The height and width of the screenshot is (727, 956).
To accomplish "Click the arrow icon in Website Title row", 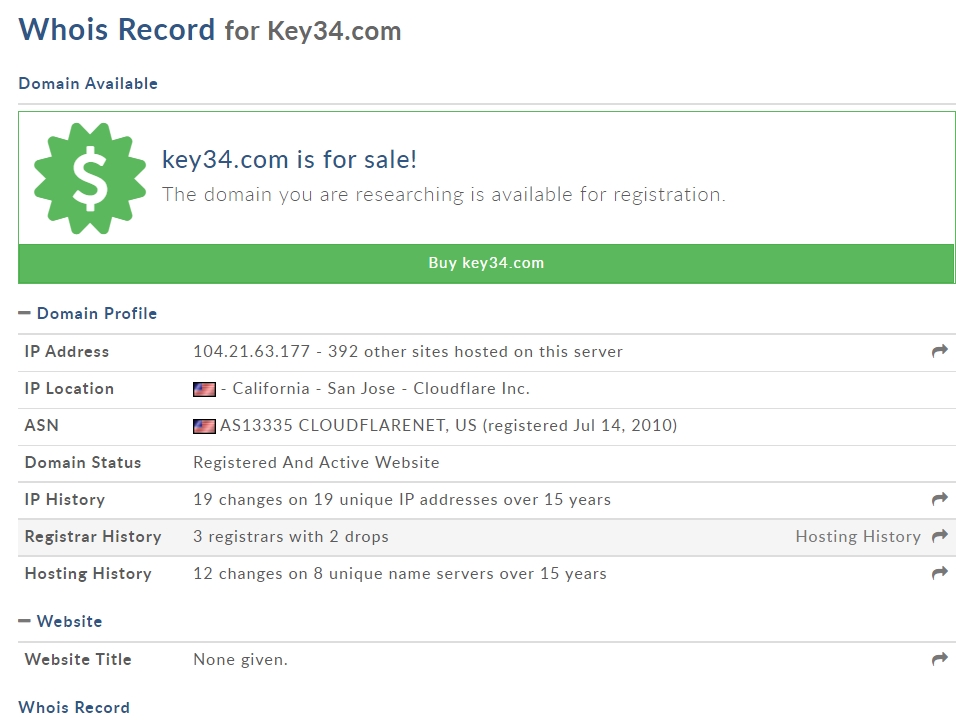I will pos(939,659).
